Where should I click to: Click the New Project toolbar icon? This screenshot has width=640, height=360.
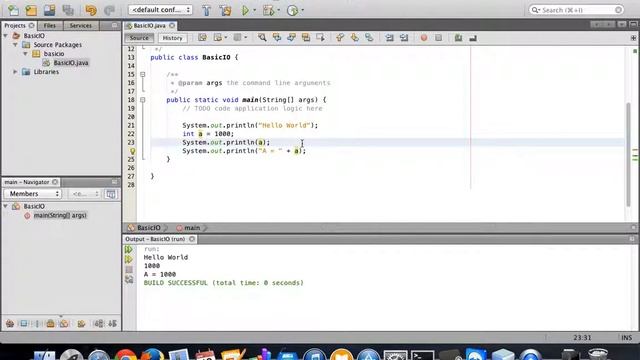coord(31,10)
